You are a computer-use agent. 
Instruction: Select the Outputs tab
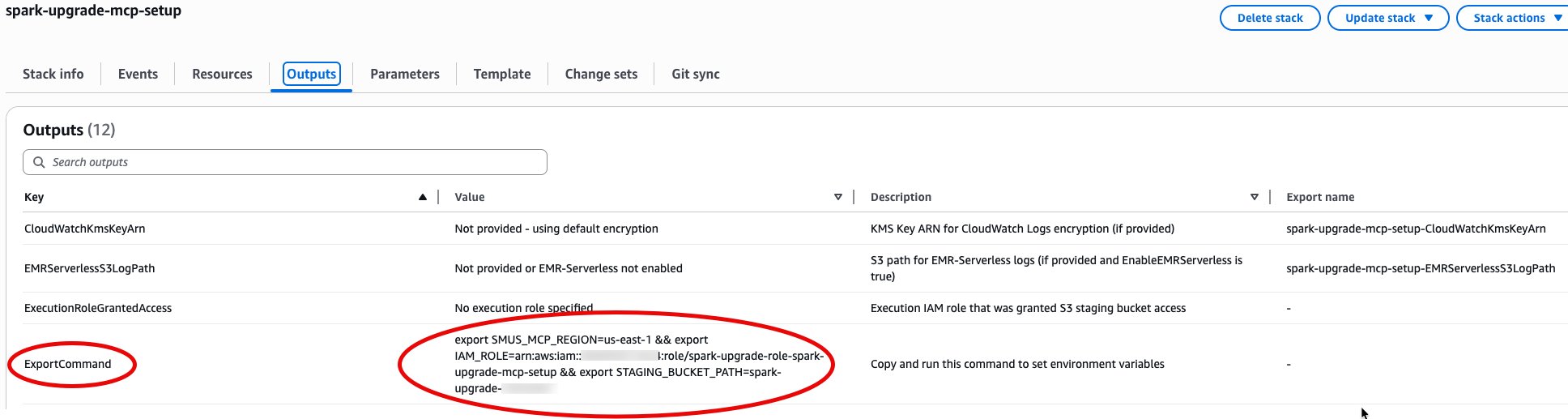(x=311, y=74)
